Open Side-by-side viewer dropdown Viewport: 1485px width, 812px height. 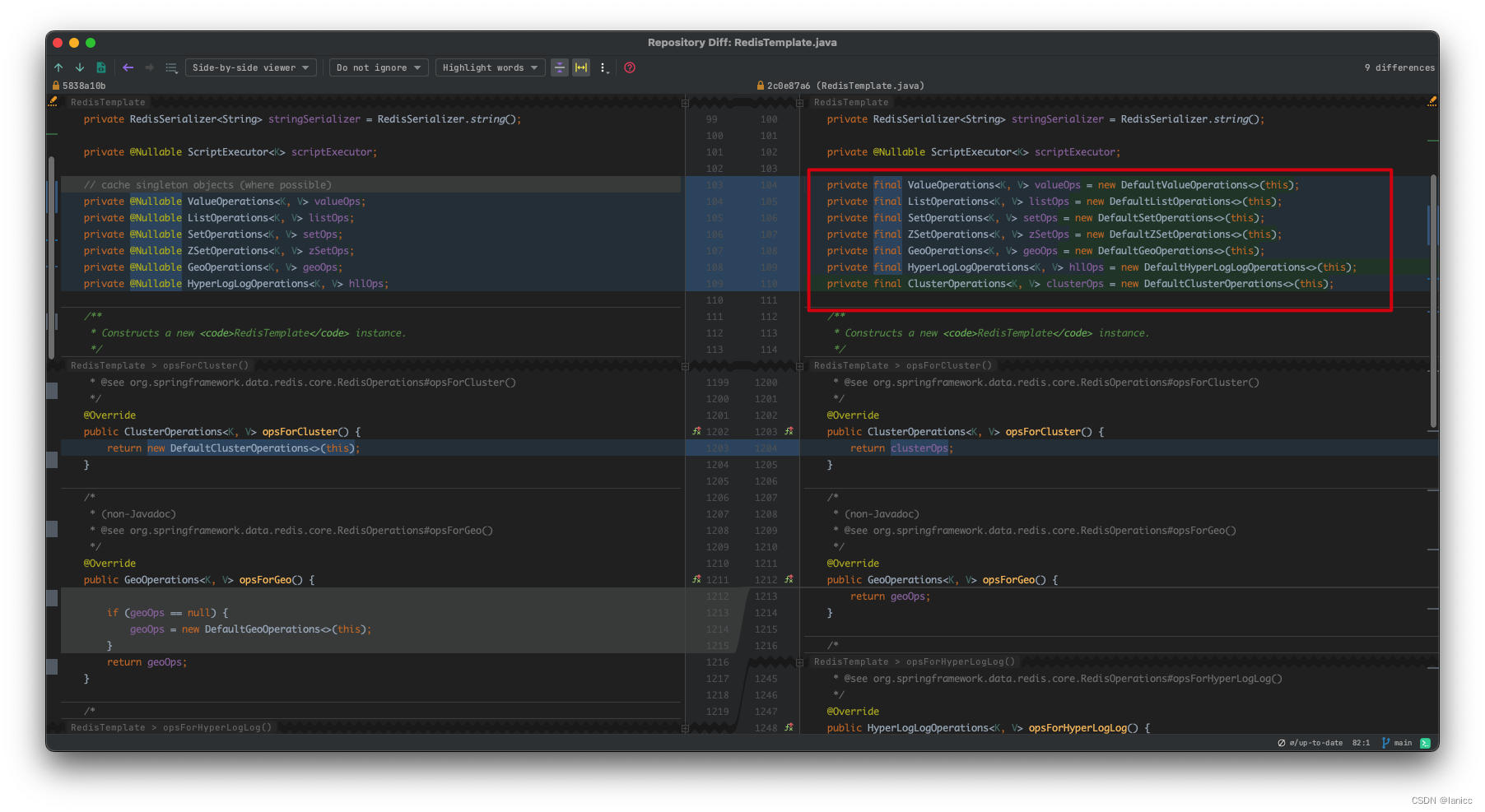point(250,67)
